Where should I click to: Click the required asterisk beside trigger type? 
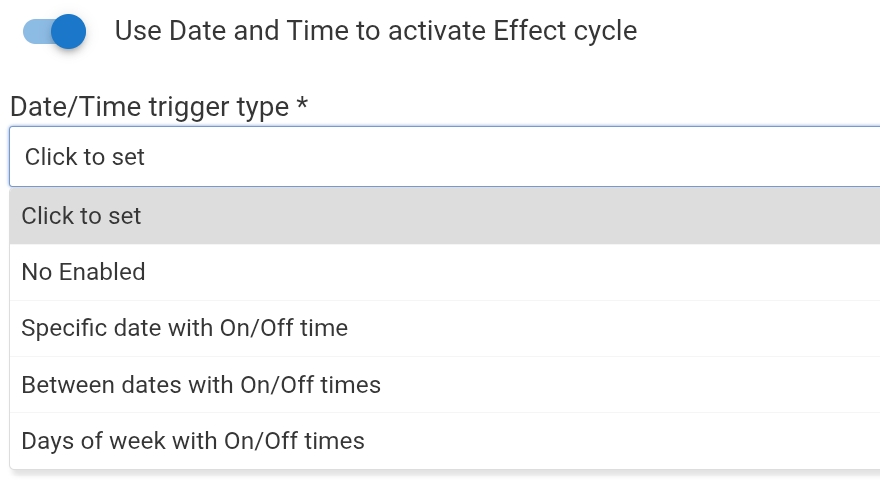pos(301,105)
